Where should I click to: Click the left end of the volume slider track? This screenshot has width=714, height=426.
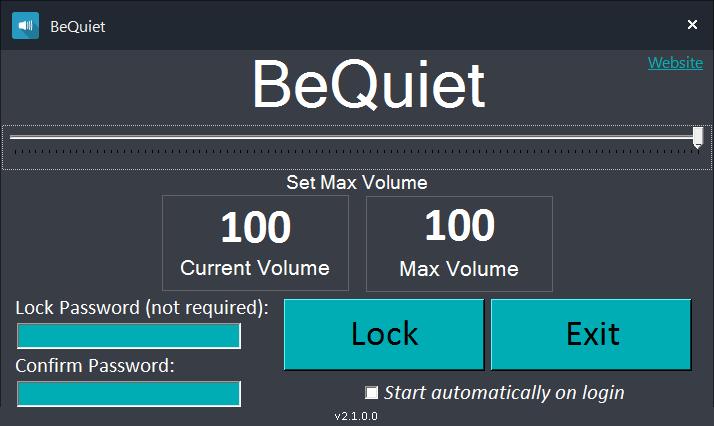click(14, 136)
